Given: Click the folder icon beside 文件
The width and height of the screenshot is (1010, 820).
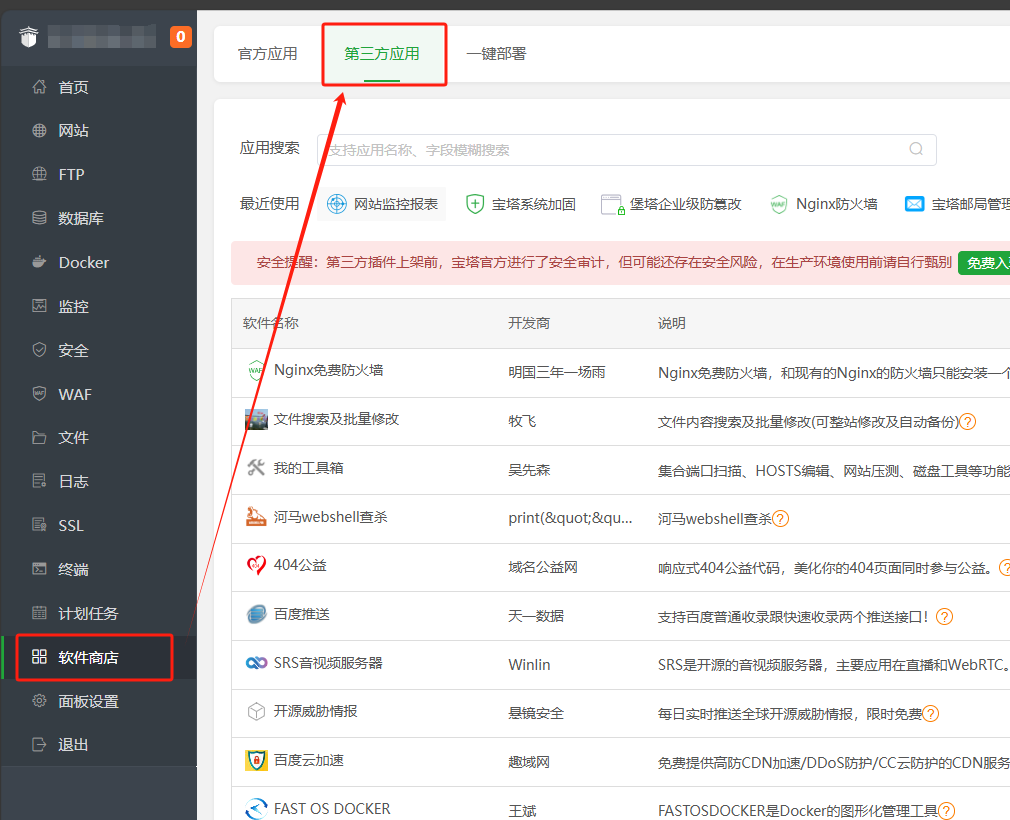Looking at the screenshot, I should tap(39, 437).
